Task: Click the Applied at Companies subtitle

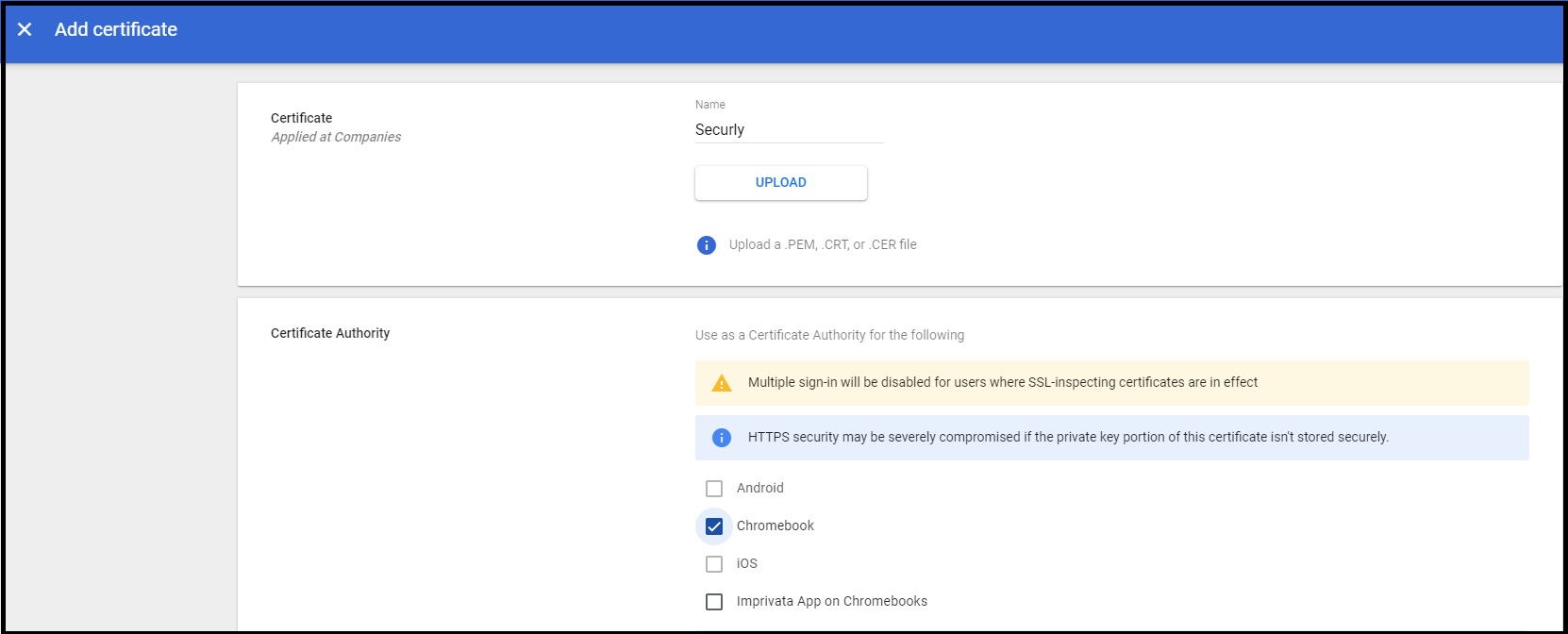Action: (336, 137)
